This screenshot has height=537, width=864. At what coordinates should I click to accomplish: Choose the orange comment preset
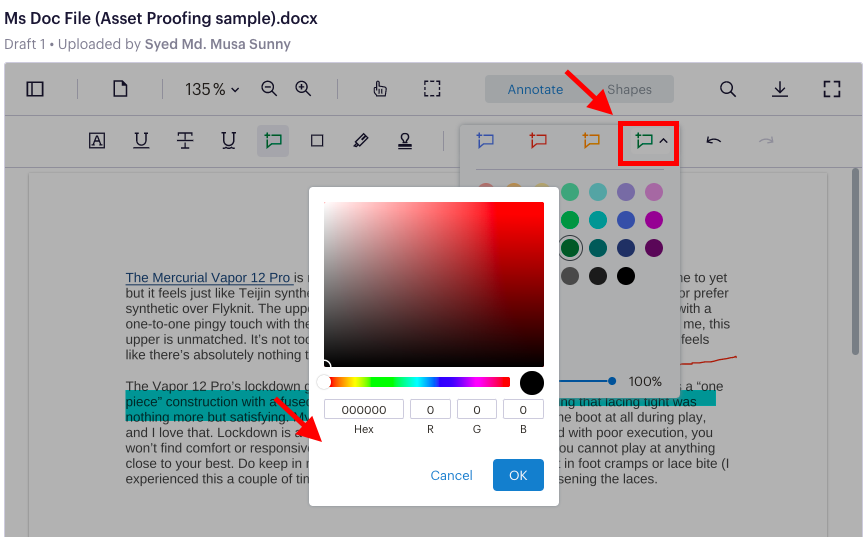(591, 140)
